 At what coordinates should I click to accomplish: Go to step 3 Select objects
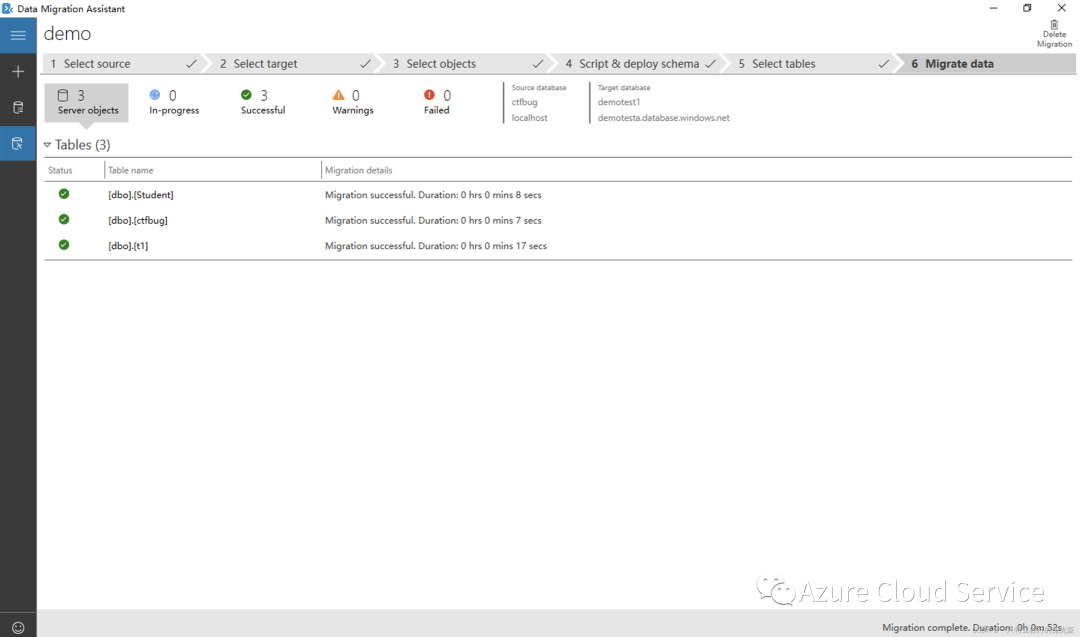(x=468, y=63)
